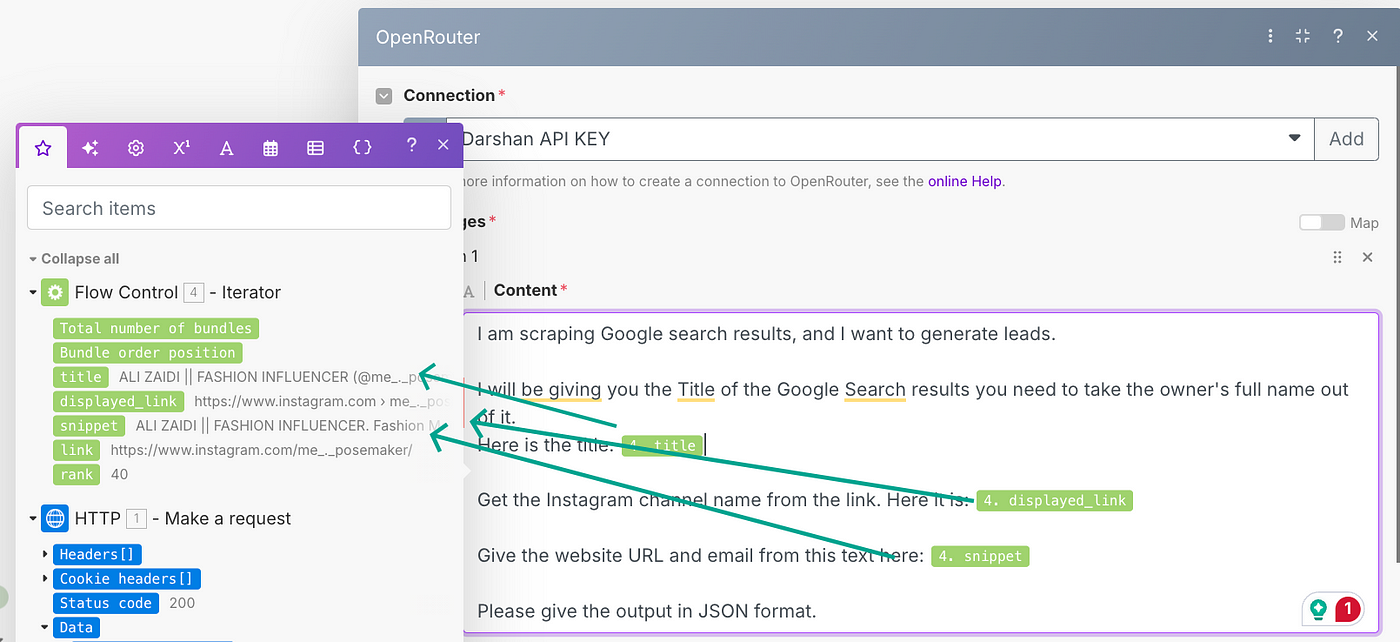
Task: Click the 4. snippet pill in Content
Action: (980, 555)
